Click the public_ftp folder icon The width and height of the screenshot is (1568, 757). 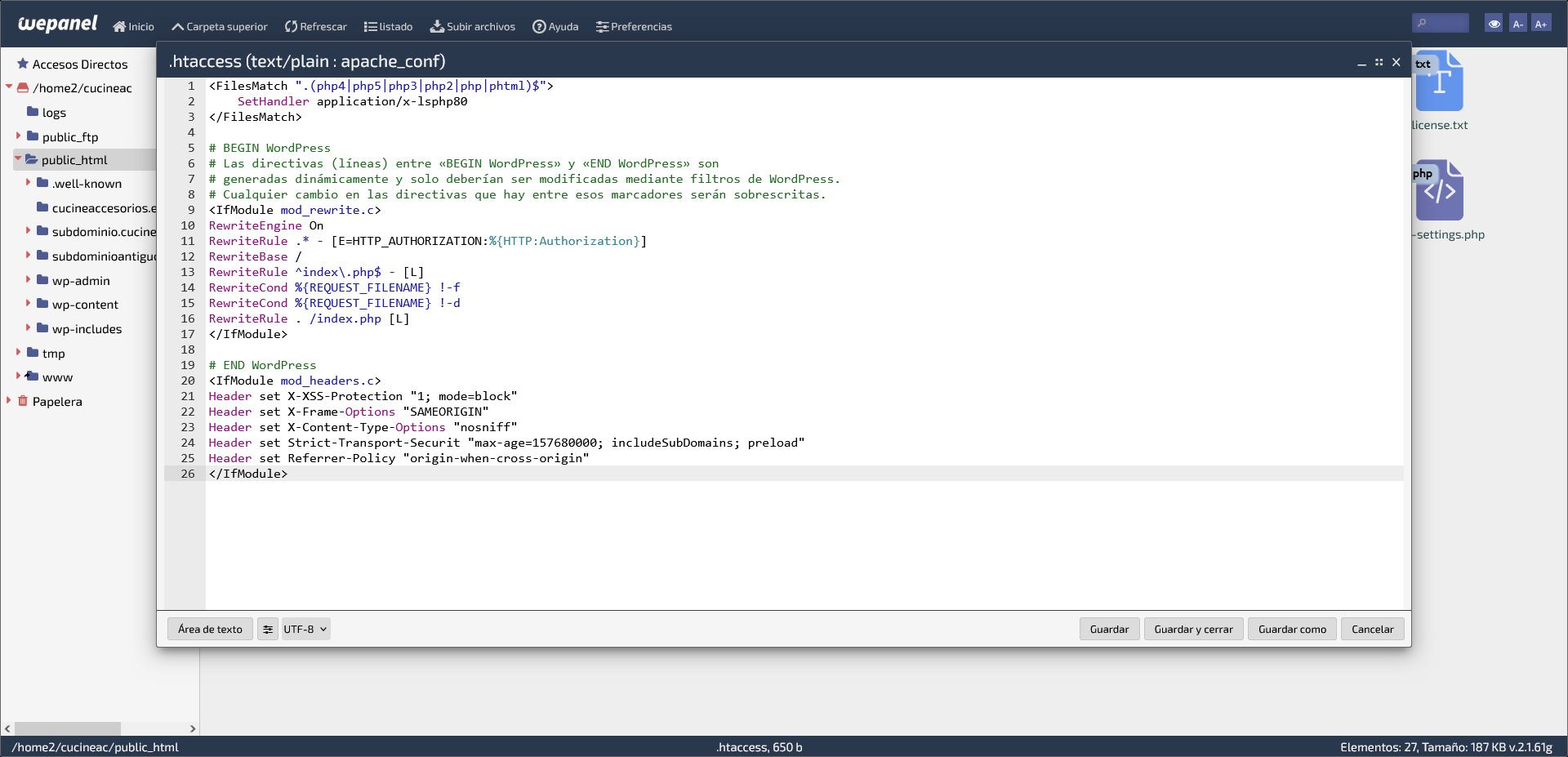pos(33,136)
